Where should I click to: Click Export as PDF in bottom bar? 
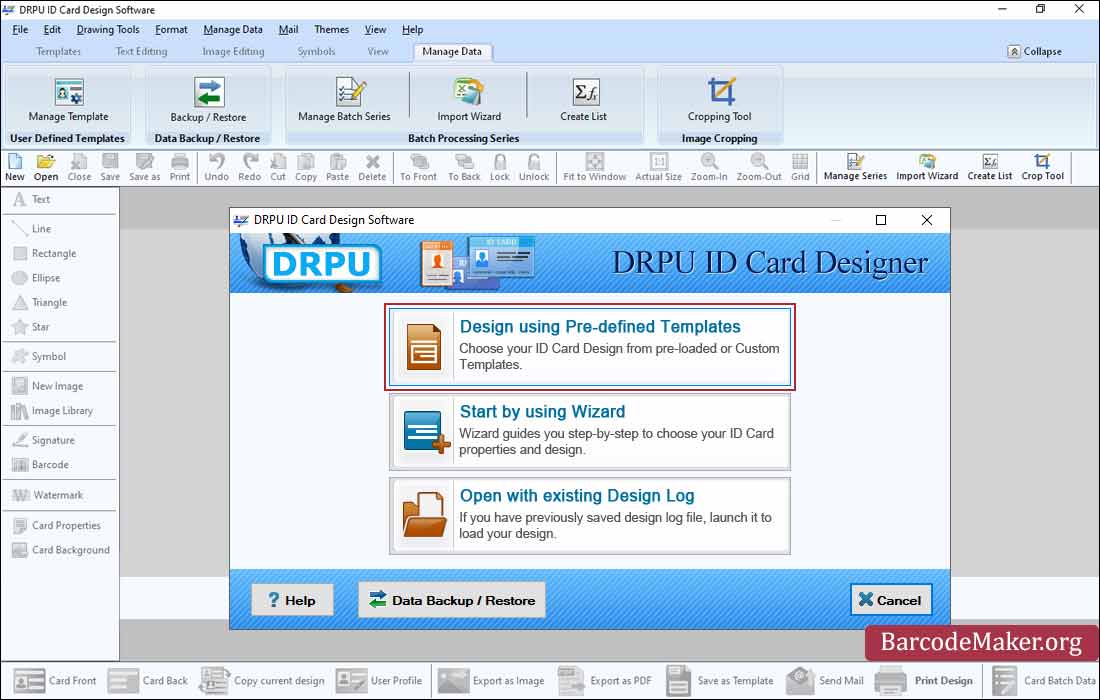(x=605, y=680)
